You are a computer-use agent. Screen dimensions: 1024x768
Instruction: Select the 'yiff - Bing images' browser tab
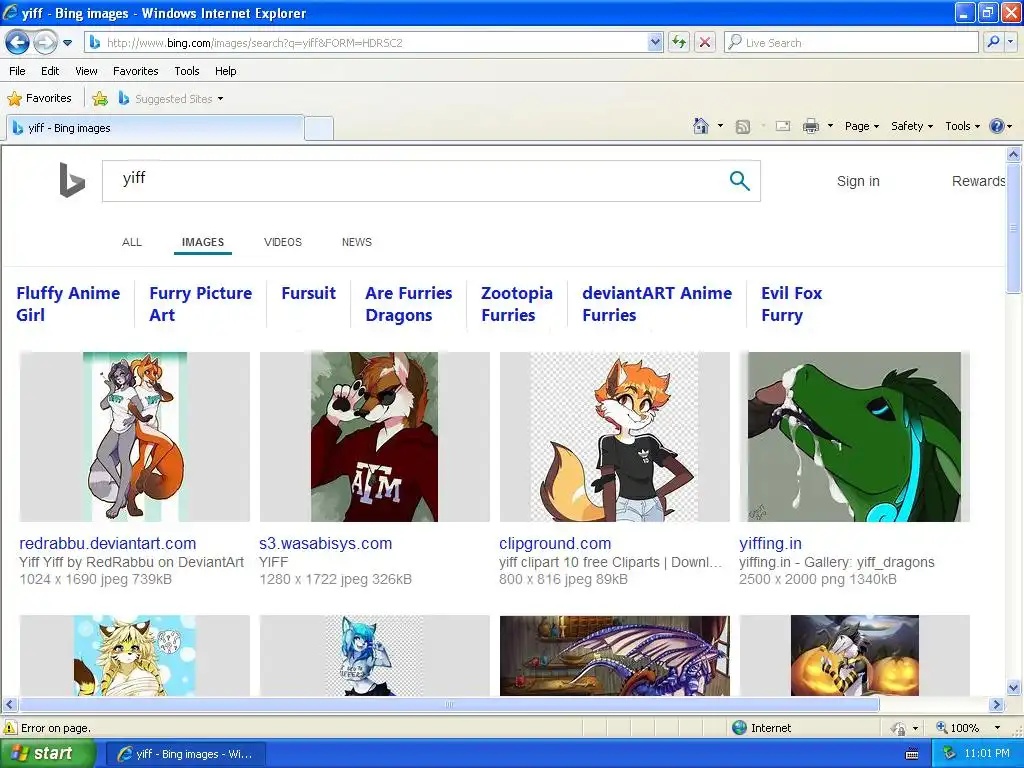pos(155,128)
